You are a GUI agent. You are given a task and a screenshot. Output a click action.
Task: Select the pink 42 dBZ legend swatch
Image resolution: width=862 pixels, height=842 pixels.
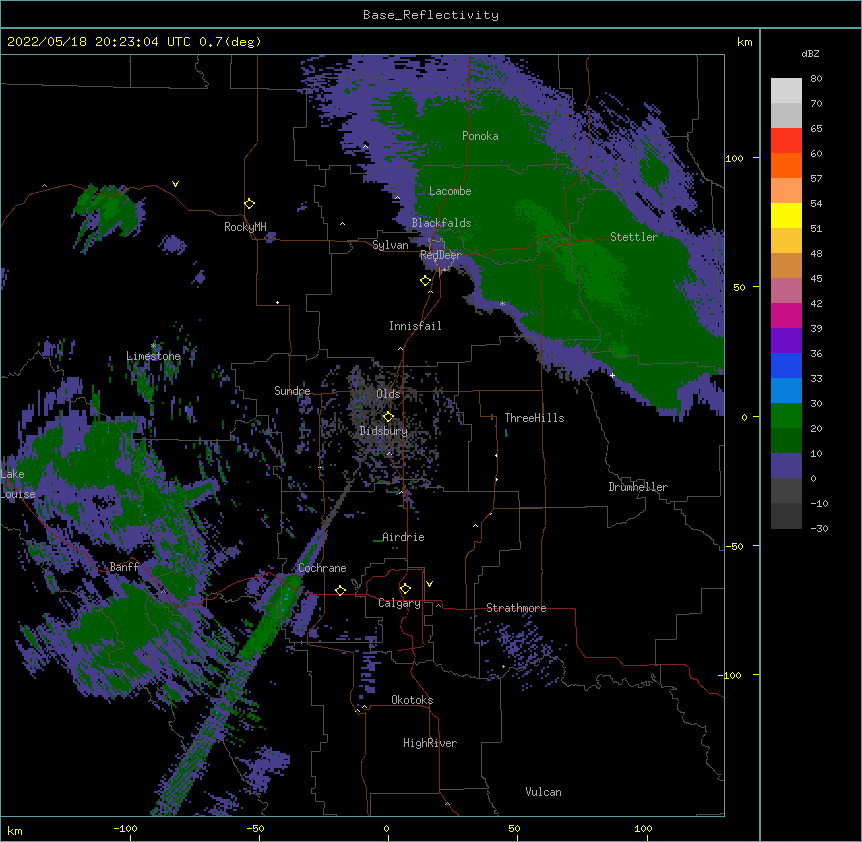pyautogui.click(x=786, y=290)
